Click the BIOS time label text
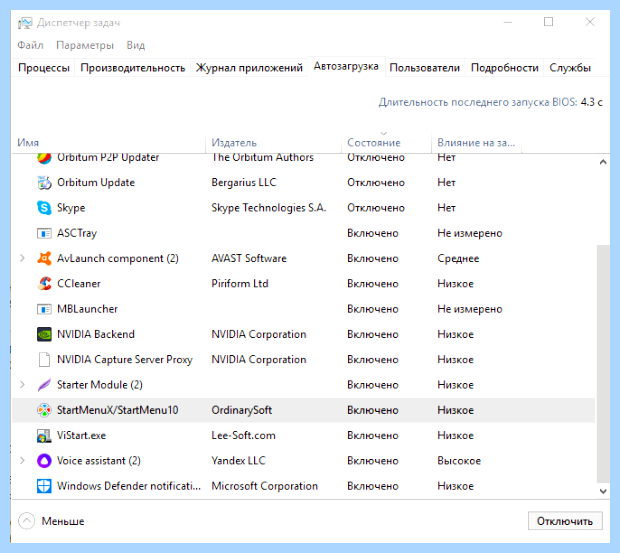 (478, 102)
